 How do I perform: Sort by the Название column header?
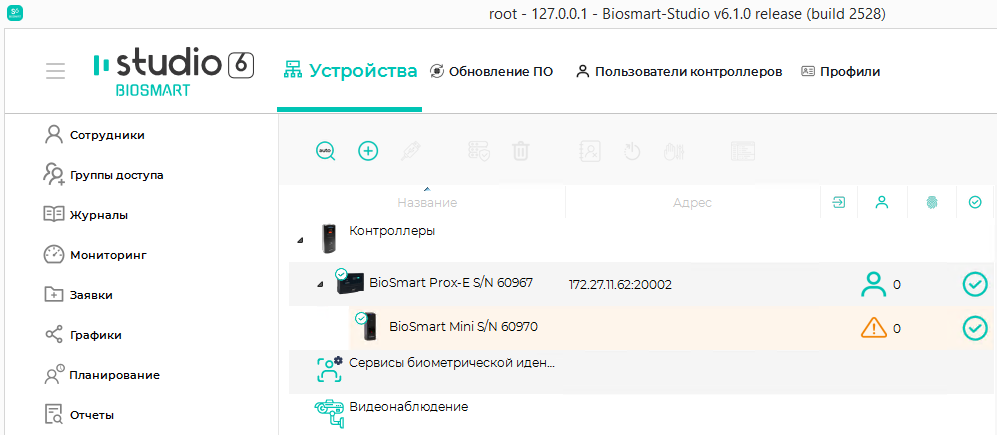click(x=427, y=203)
